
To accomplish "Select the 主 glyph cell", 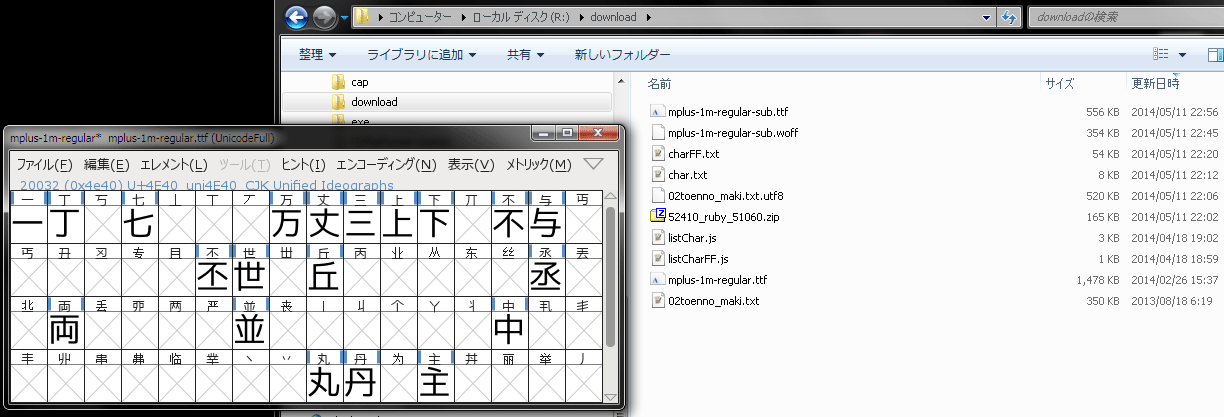I will 435,383.
